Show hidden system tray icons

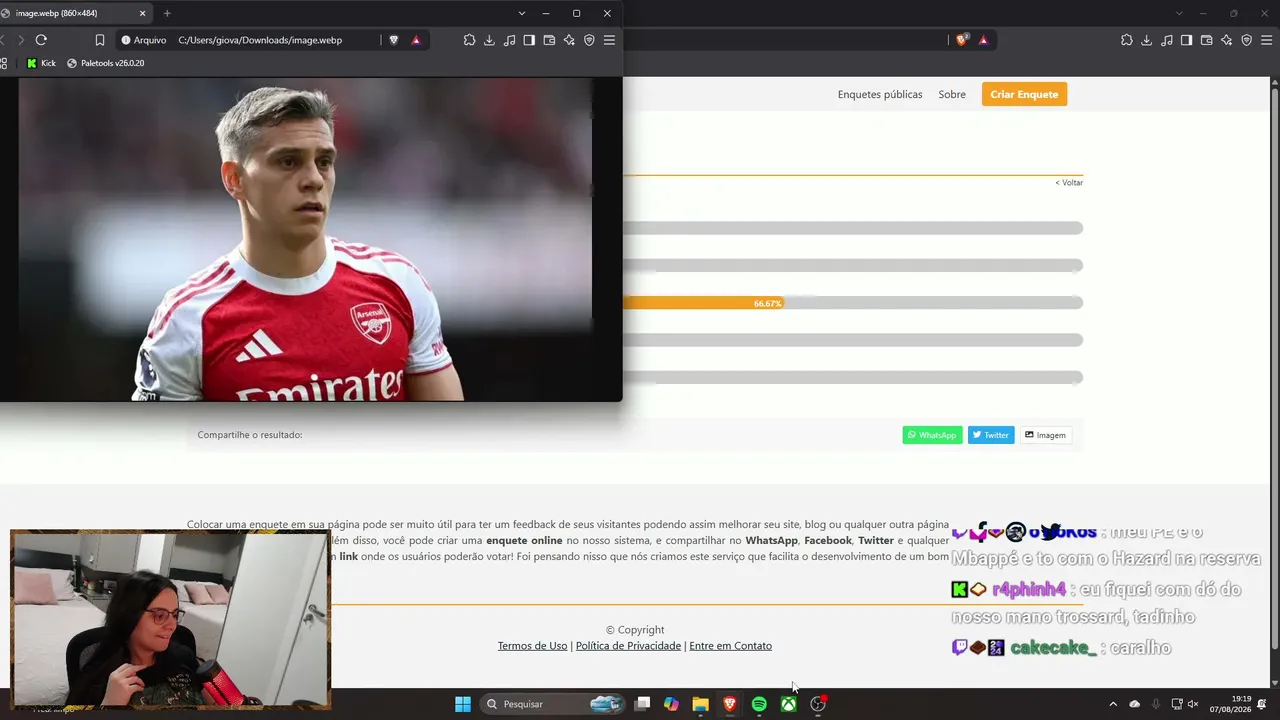point(1113,704)
